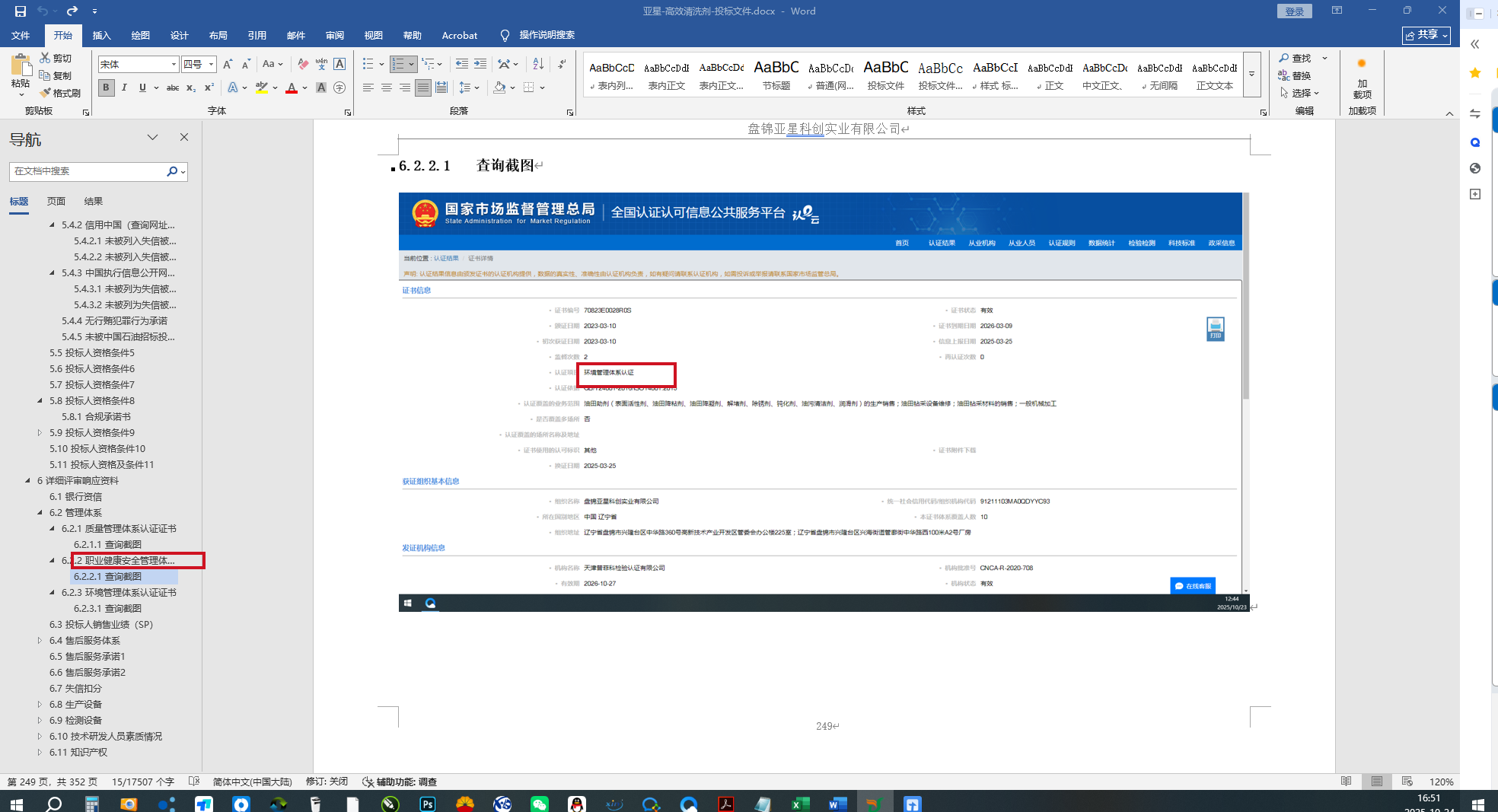Image resolution: width=1498 pixels, height=812 pixels.
Task: Go to heading 6.2.3.1 查询截图
Action: click(107, 609)
